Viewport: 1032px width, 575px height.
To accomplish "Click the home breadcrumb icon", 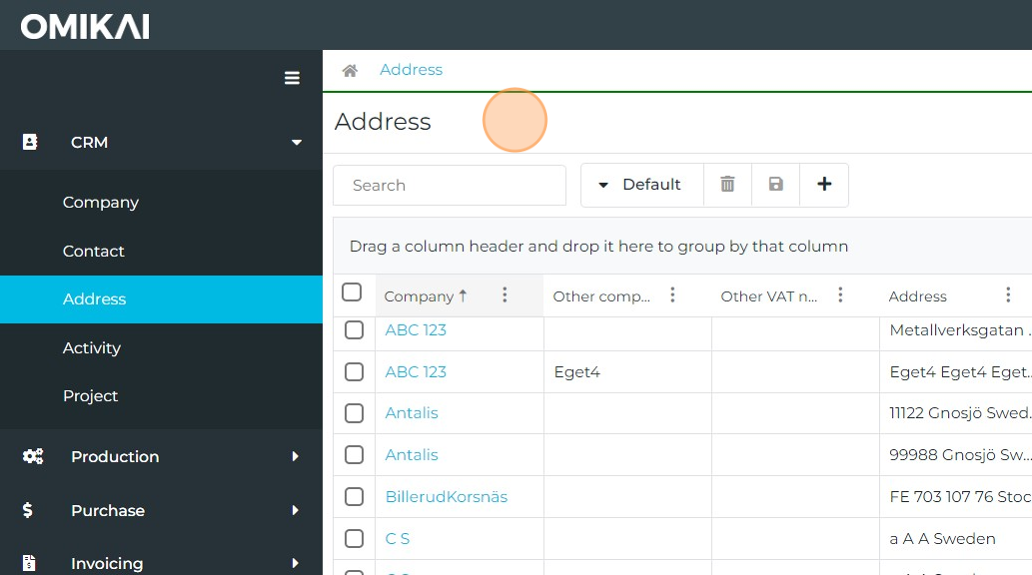I will point(350,70).
